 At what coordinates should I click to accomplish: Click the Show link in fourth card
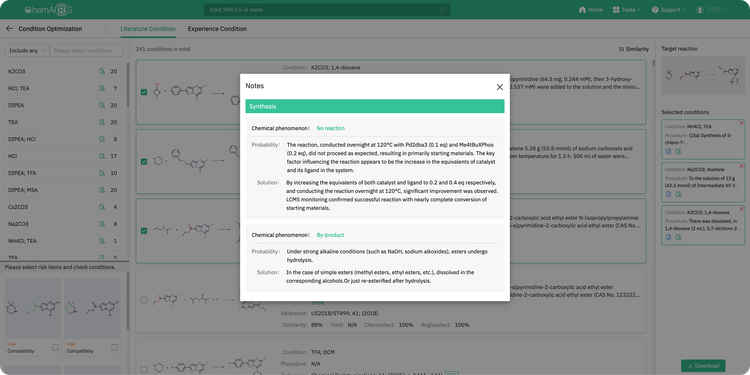click(x=318, y=303)
